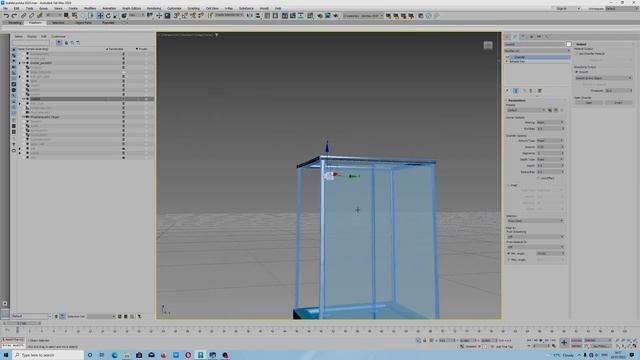
Task: Switch to the Modify command panel tab
Action: [x=515, y=36]
